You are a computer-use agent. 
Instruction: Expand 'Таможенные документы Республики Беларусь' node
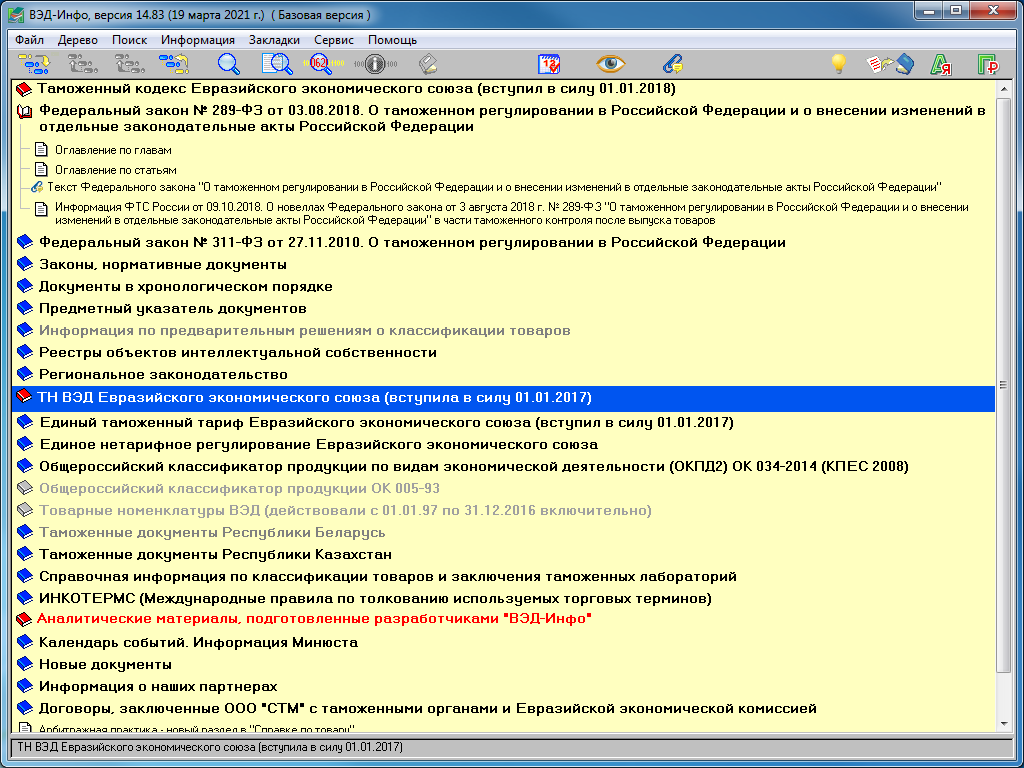tap(25, 533)
